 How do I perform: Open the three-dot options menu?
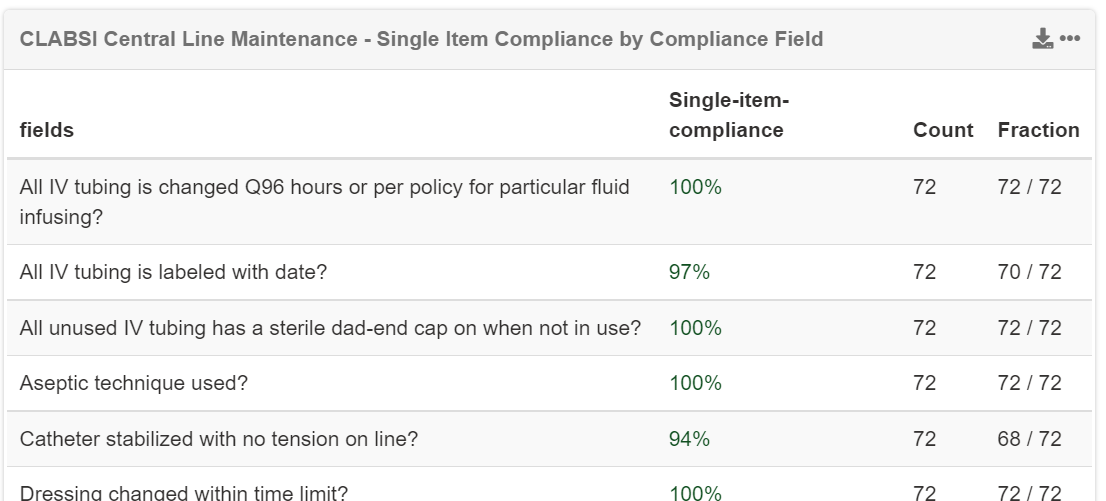pos(1070,39)
